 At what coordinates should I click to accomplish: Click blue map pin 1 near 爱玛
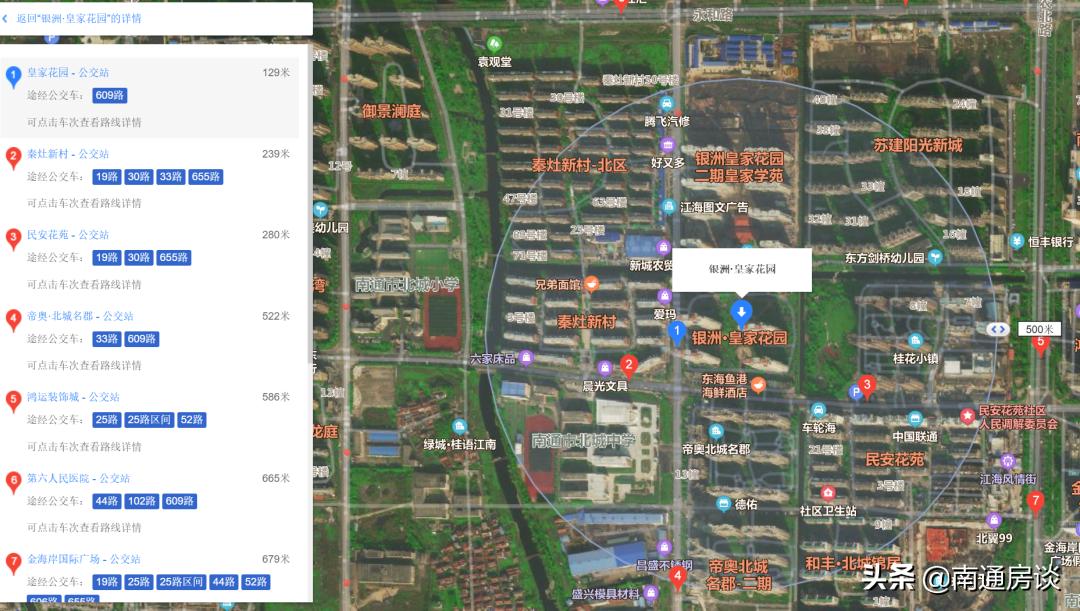[x=677, y=333]
